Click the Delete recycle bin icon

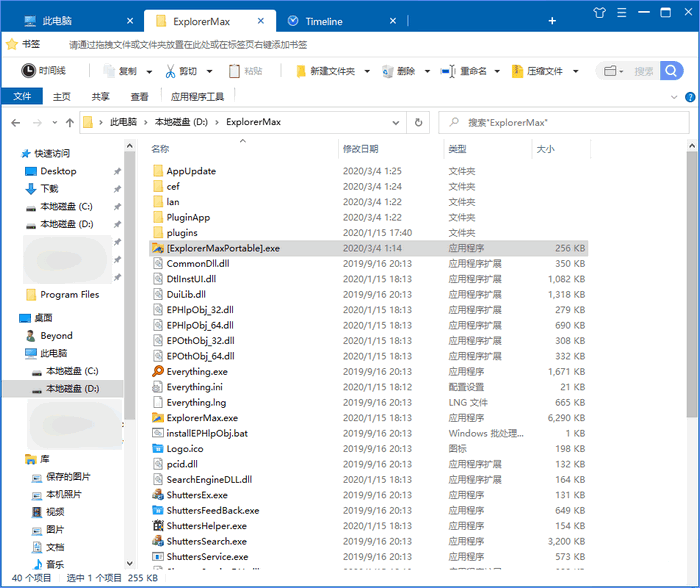click(388, 71)
